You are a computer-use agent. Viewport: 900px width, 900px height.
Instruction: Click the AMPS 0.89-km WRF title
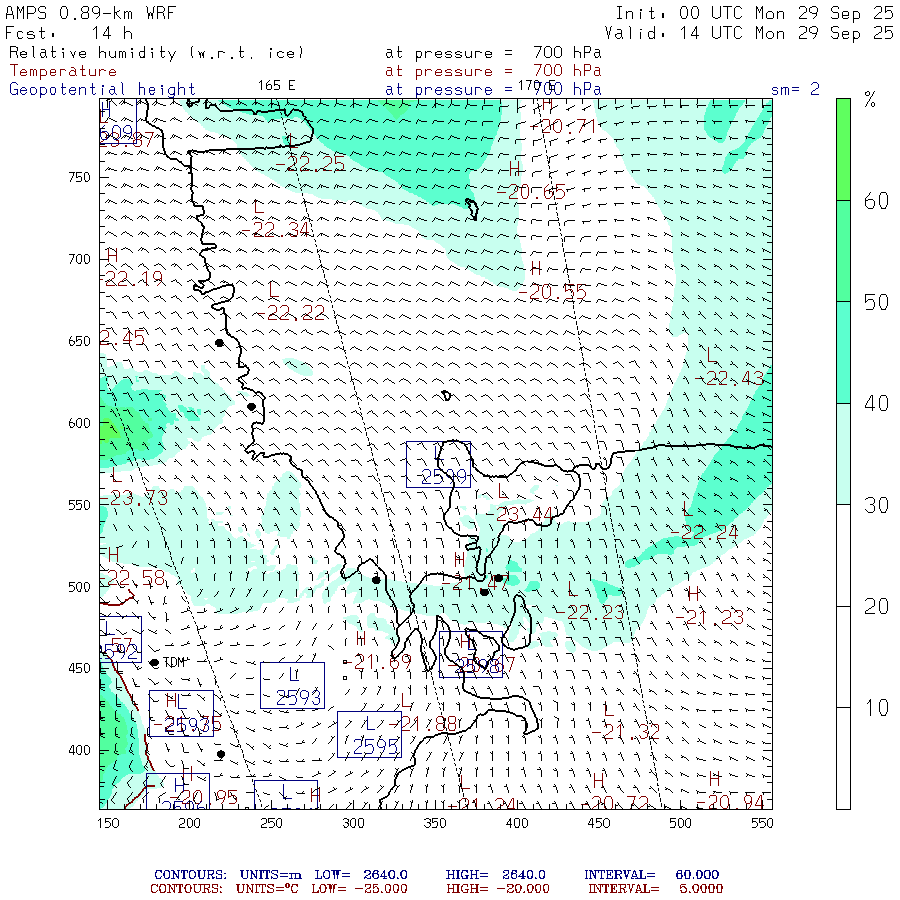[90, 13]
